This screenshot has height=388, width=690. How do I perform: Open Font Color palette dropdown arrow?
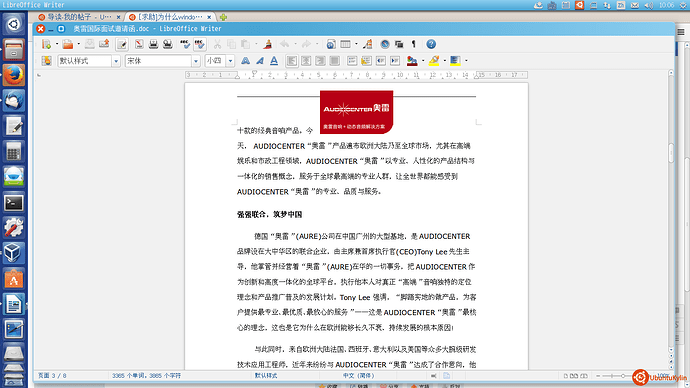click(423, 61)
